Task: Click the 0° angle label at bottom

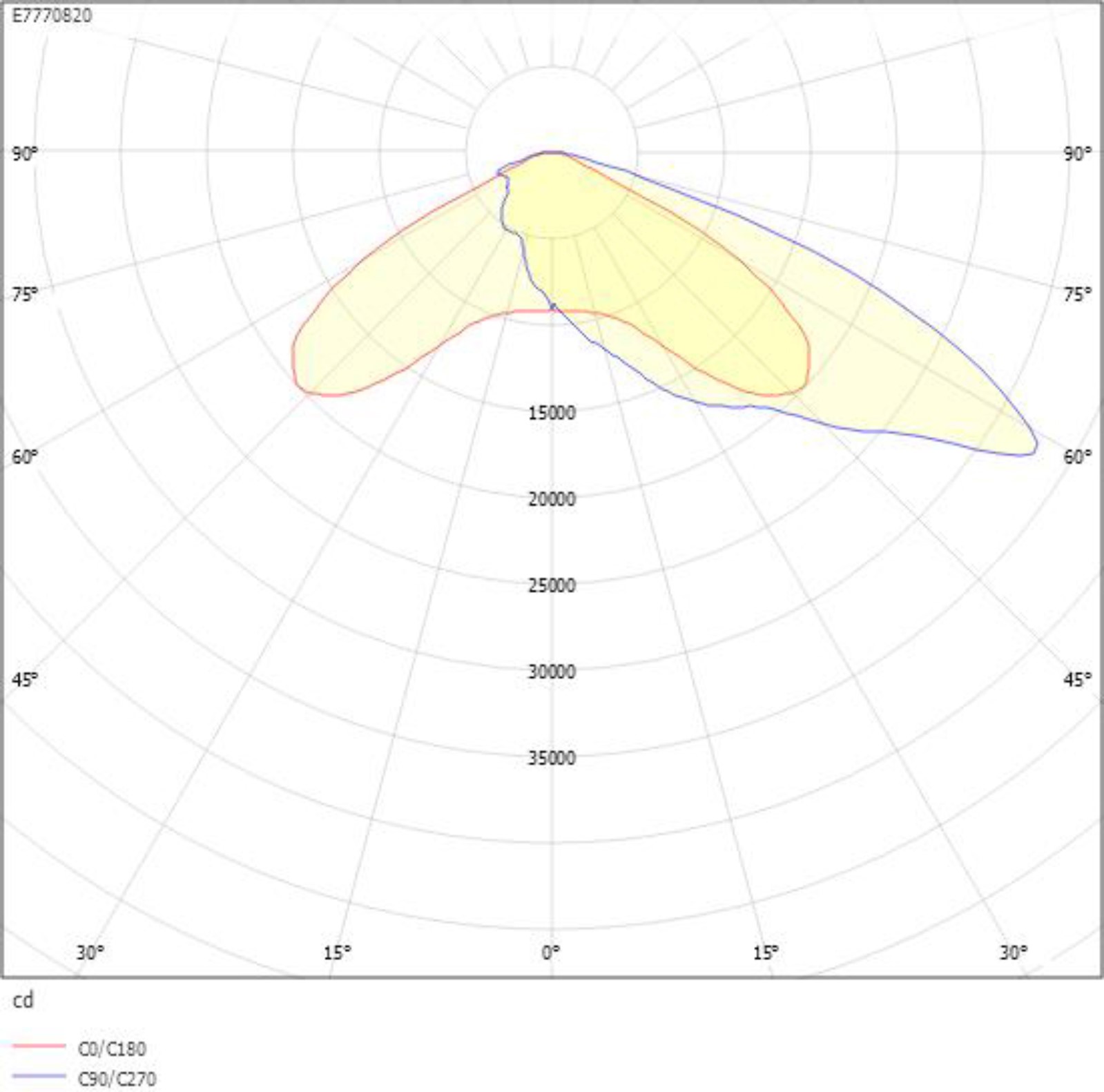Action: pyautogui.click(x=551, y=953)
